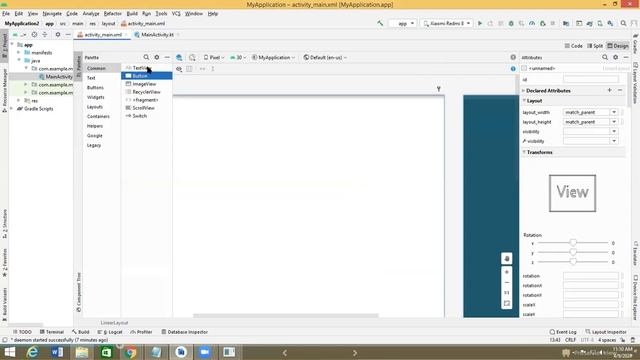
Task: Open the Default (en-us) locale dropdown
Action: click(x=325, y=58)
